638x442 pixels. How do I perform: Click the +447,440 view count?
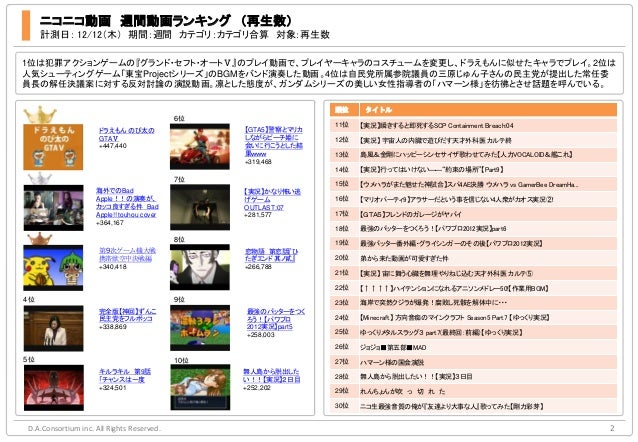click(113, 146)
